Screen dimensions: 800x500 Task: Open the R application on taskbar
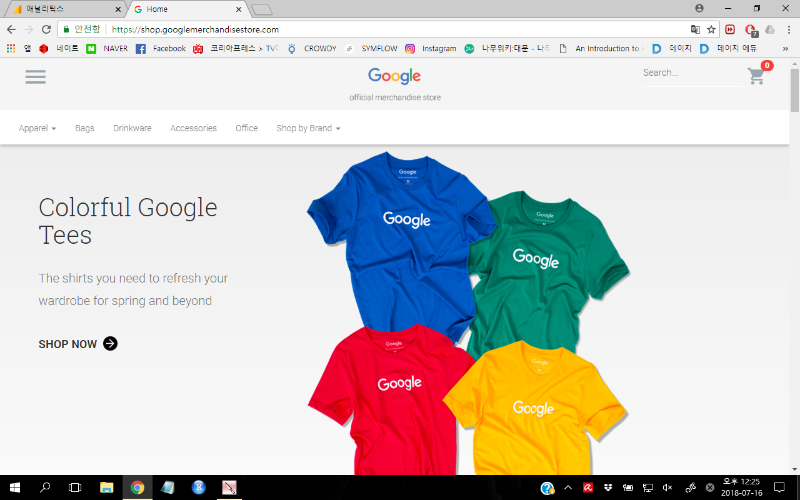198,488
